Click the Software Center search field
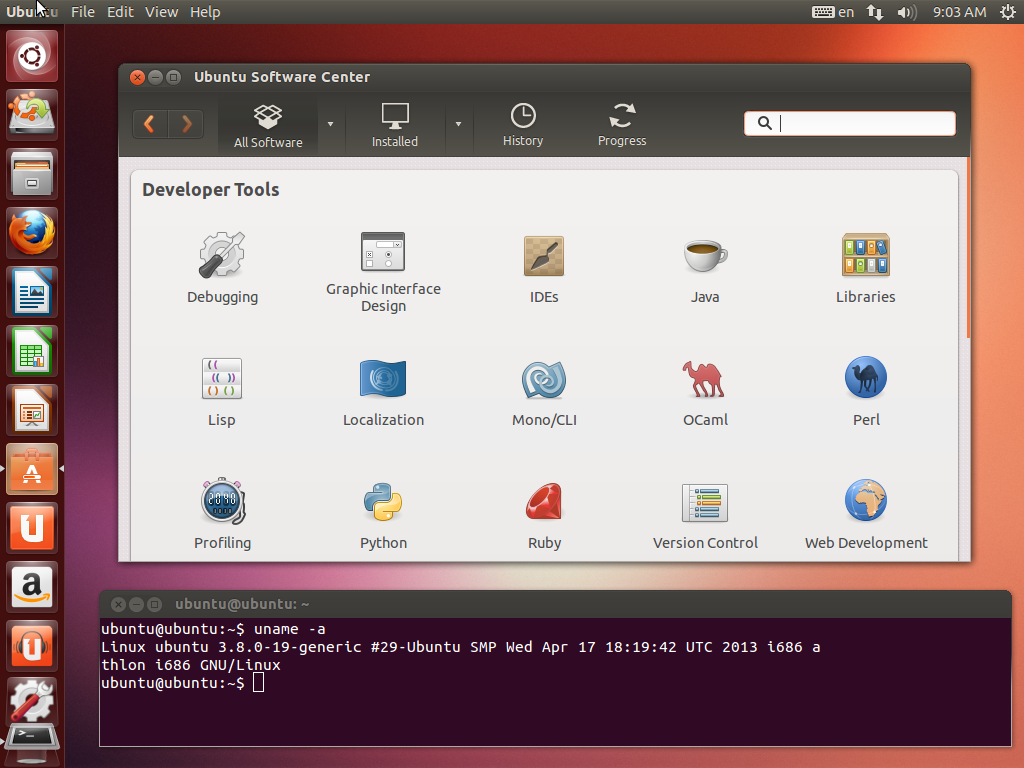This screenshot has height=768, width=1024. coord(849,123)
